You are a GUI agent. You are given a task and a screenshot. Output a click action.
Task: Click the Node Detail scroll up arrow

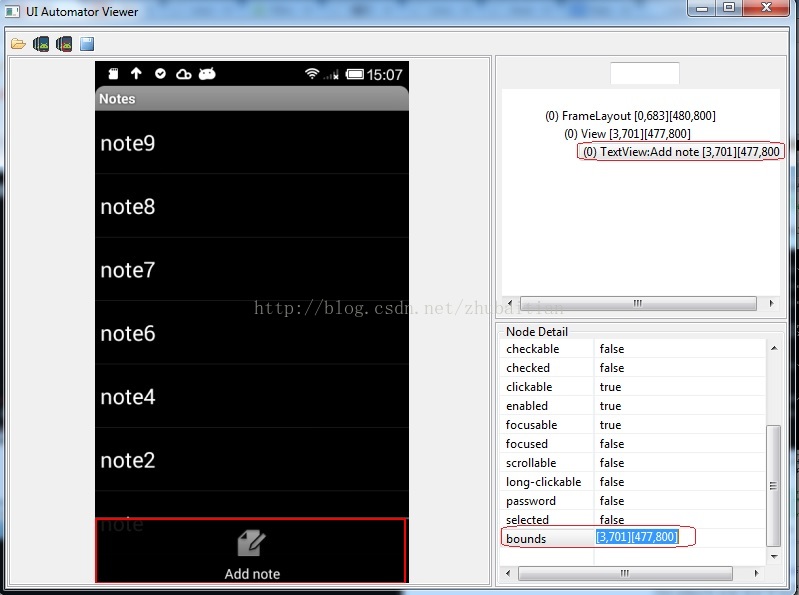pyautogui.click(x=774, y=348)
